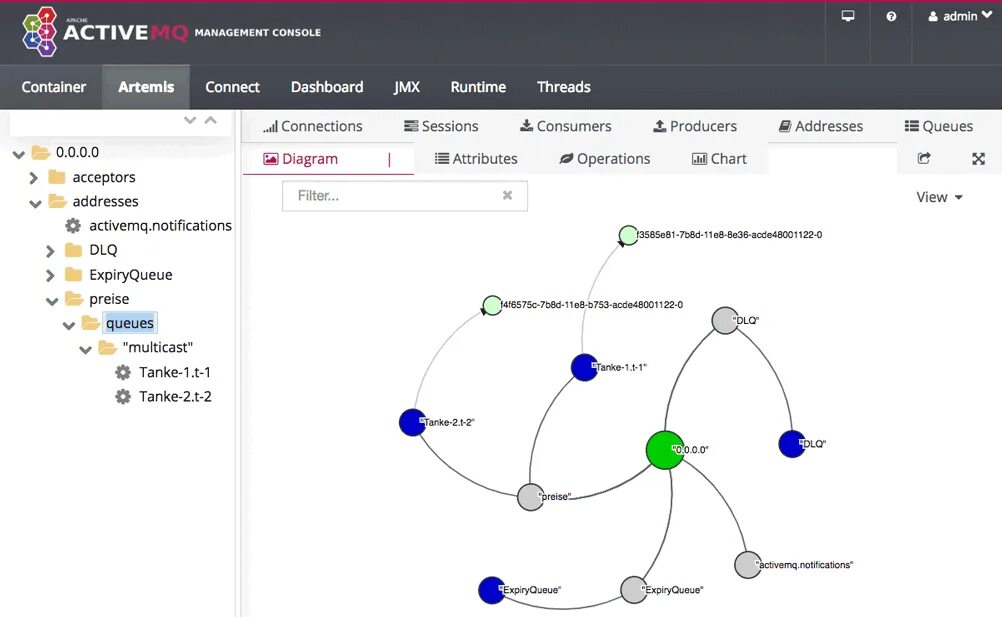Open the Runtime tab

point(478,87)
